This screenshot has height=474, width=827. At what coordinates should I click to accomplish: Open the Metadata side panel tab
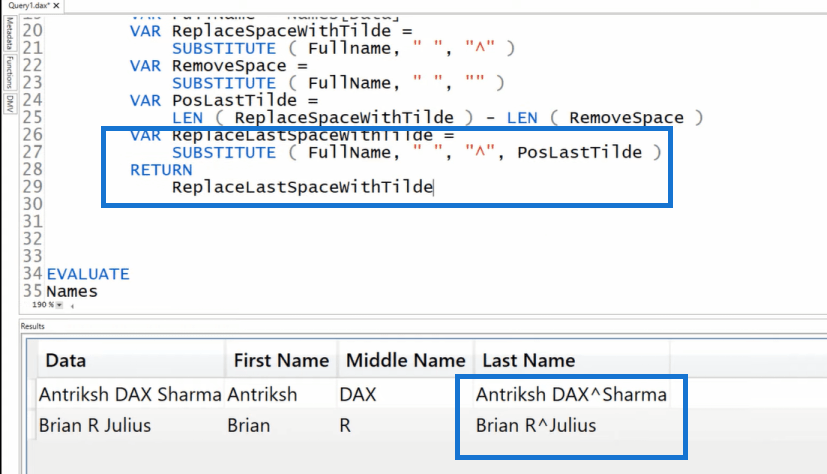pyautogui.click(x=9, y=33)
